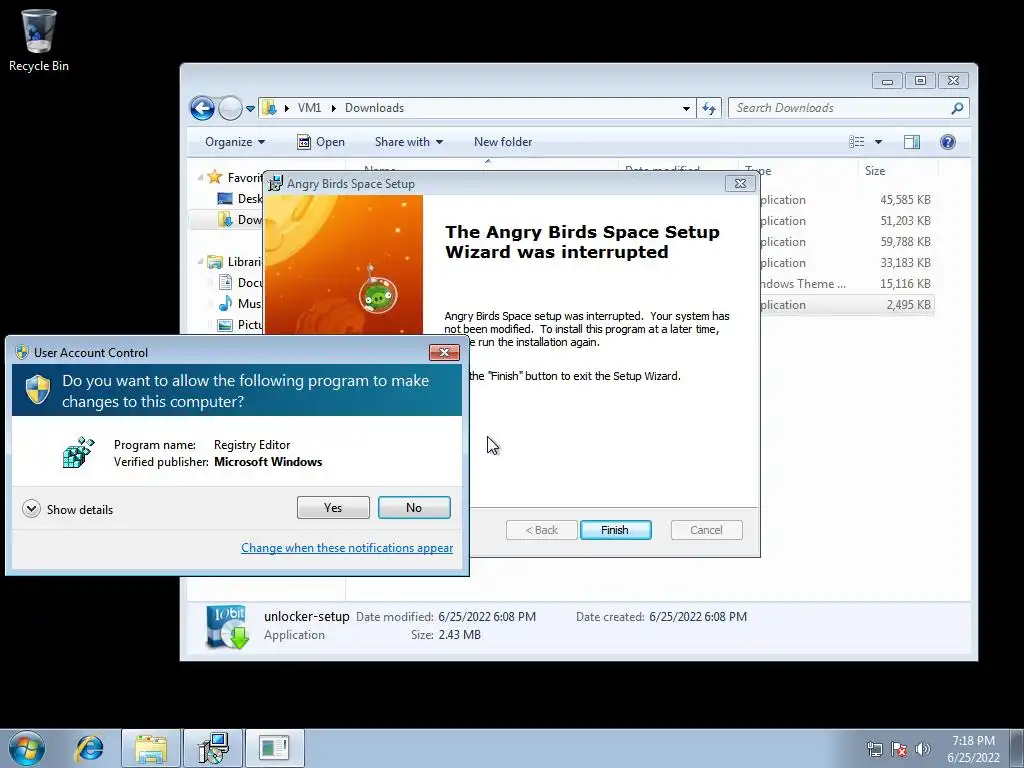Select the 33,183 KB file row
1024x768 pixels.
[848, 263]
